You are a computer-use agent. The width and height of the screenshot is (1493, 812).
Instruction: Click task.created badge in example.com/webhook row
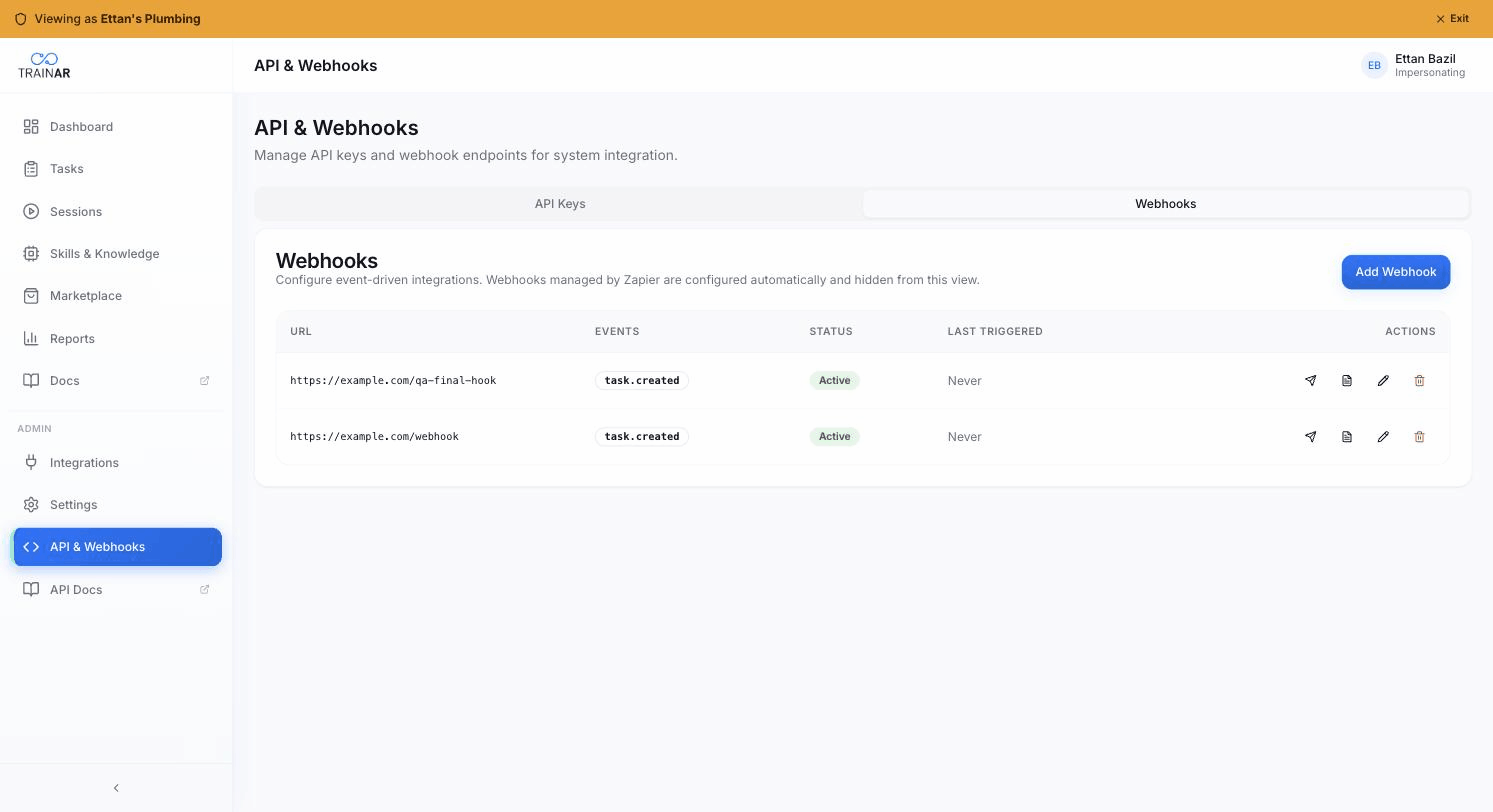pyautogui.click(x=642, y=436)
